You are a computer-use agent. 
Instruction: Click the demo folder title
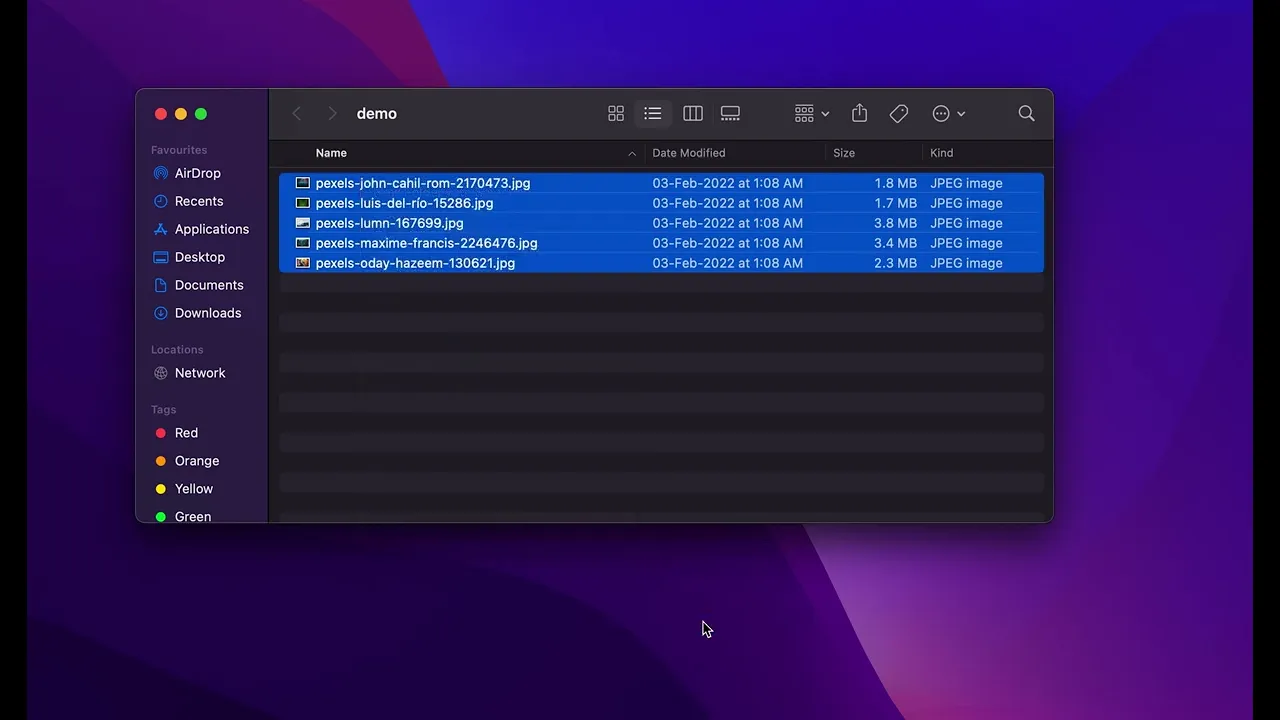point(377,114)
